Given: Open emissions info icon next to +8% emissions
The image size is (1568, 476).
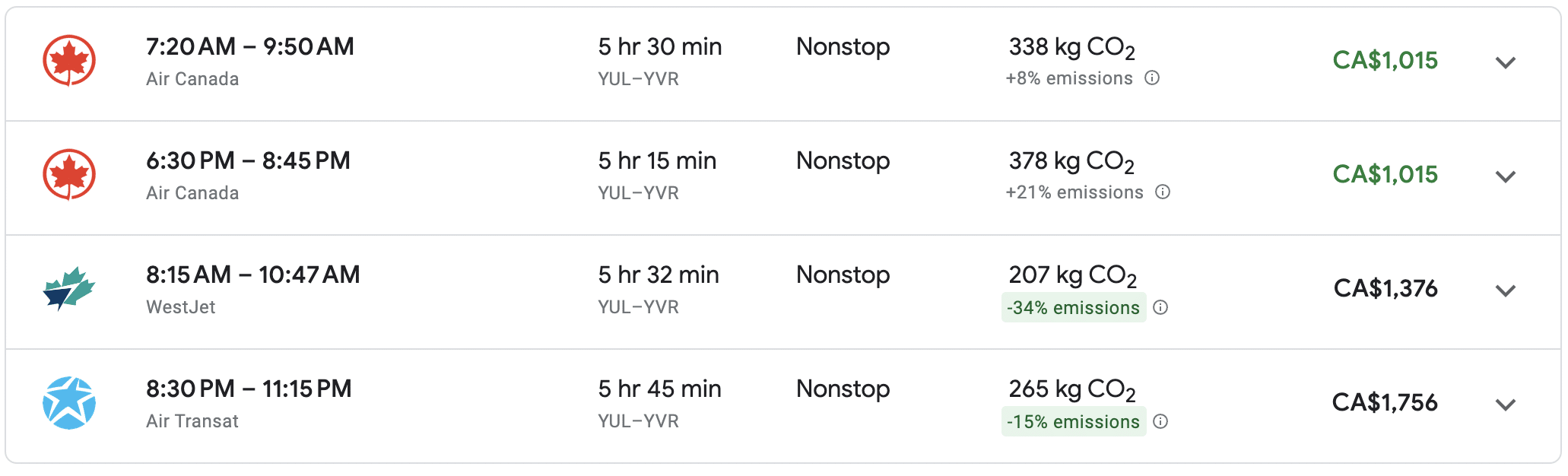Looking at the screenshot, I should [1152, 78].
